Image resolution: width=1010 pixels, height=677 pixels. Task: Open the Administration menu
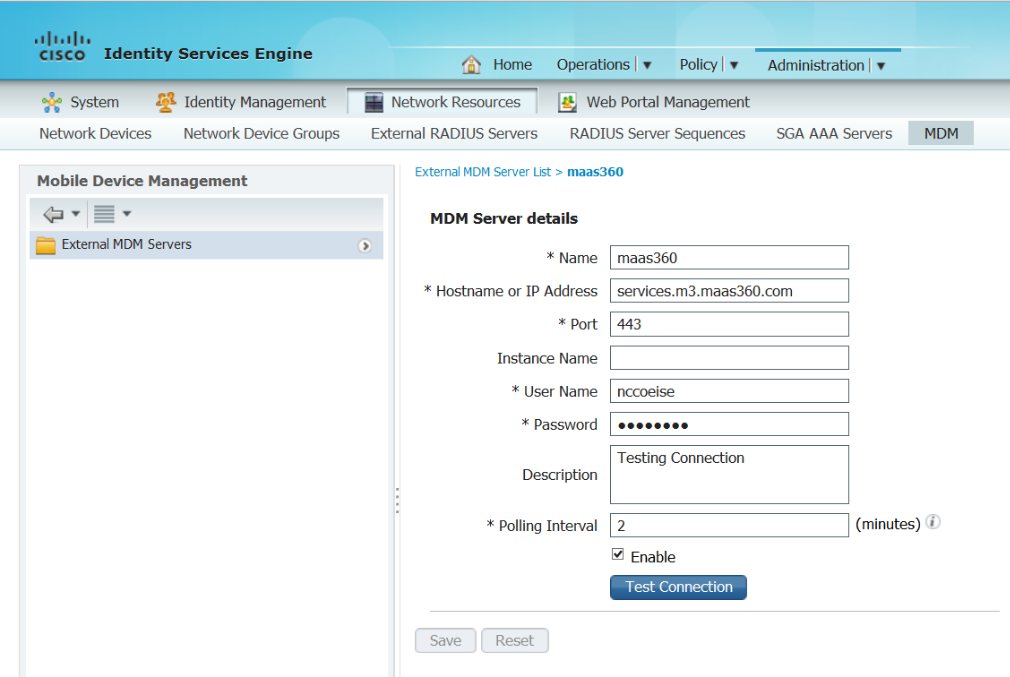[815, 66]
